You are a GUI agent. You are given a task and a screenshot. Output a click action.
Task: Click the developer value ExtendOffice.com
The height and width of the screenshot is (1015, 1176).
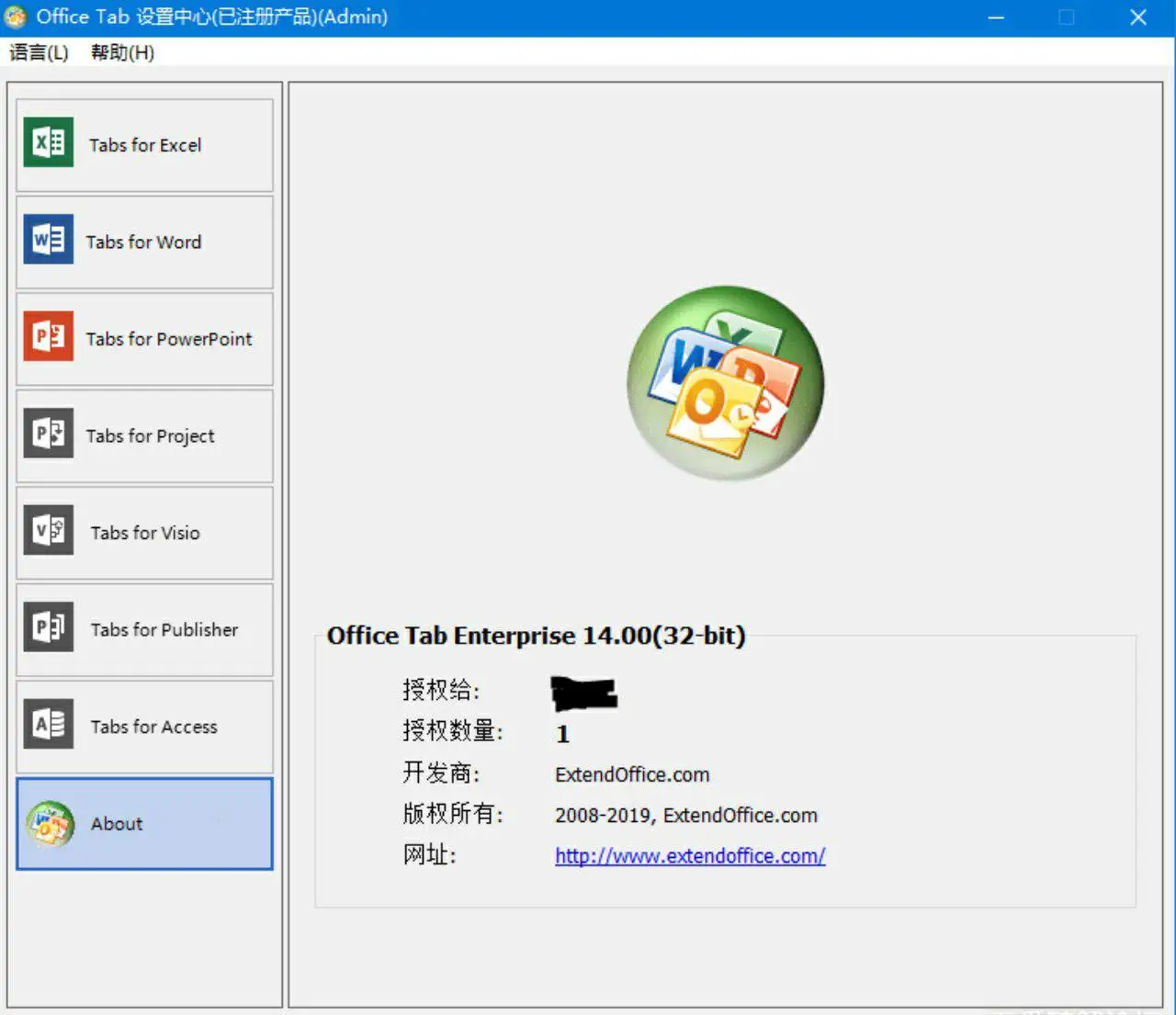pyautogui.click(x=632, y=775)
